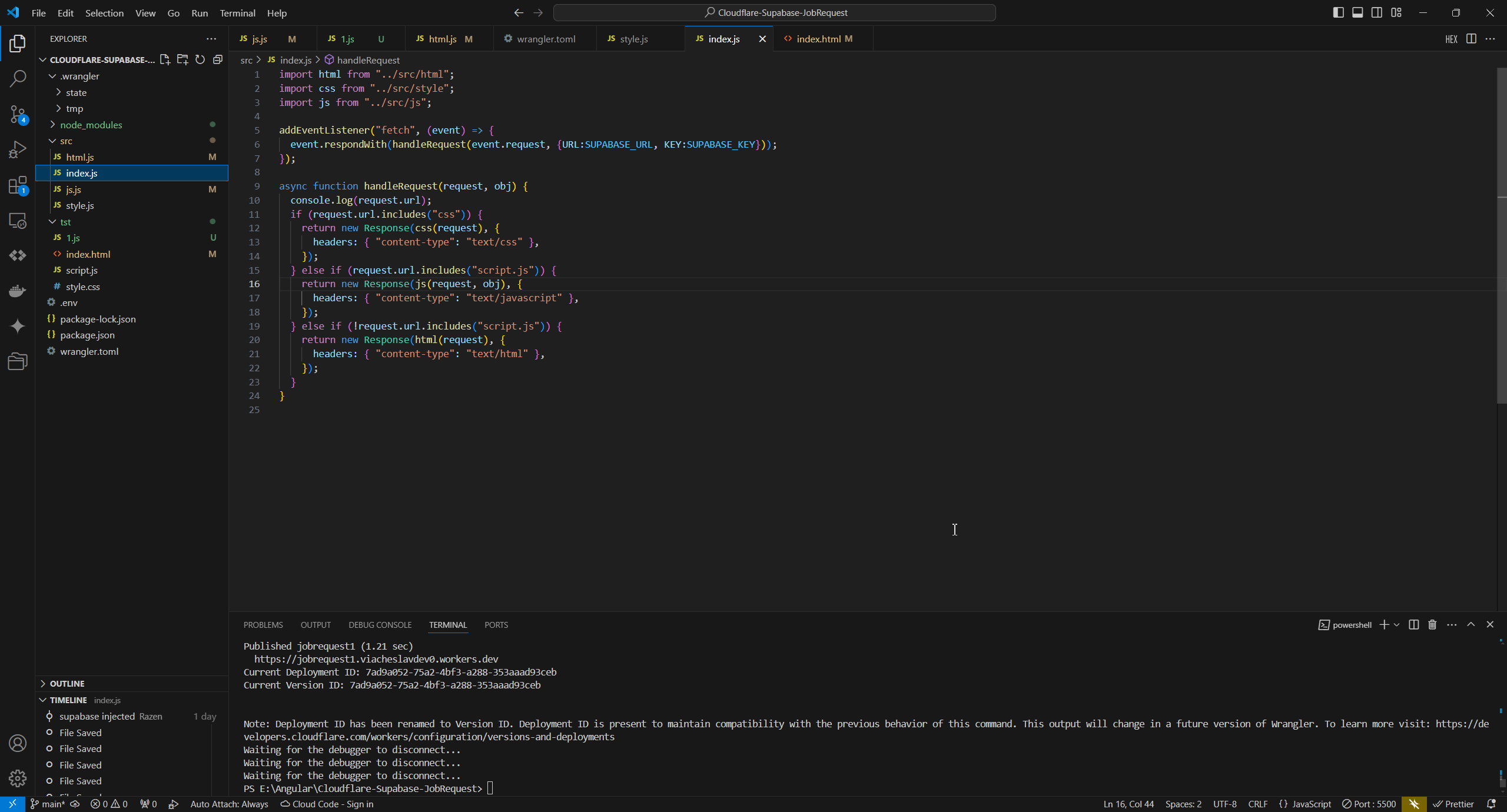Open Source Control view with badge
Screen dimensions: 1507x812
pyautogui.click(x=18, y=114)
